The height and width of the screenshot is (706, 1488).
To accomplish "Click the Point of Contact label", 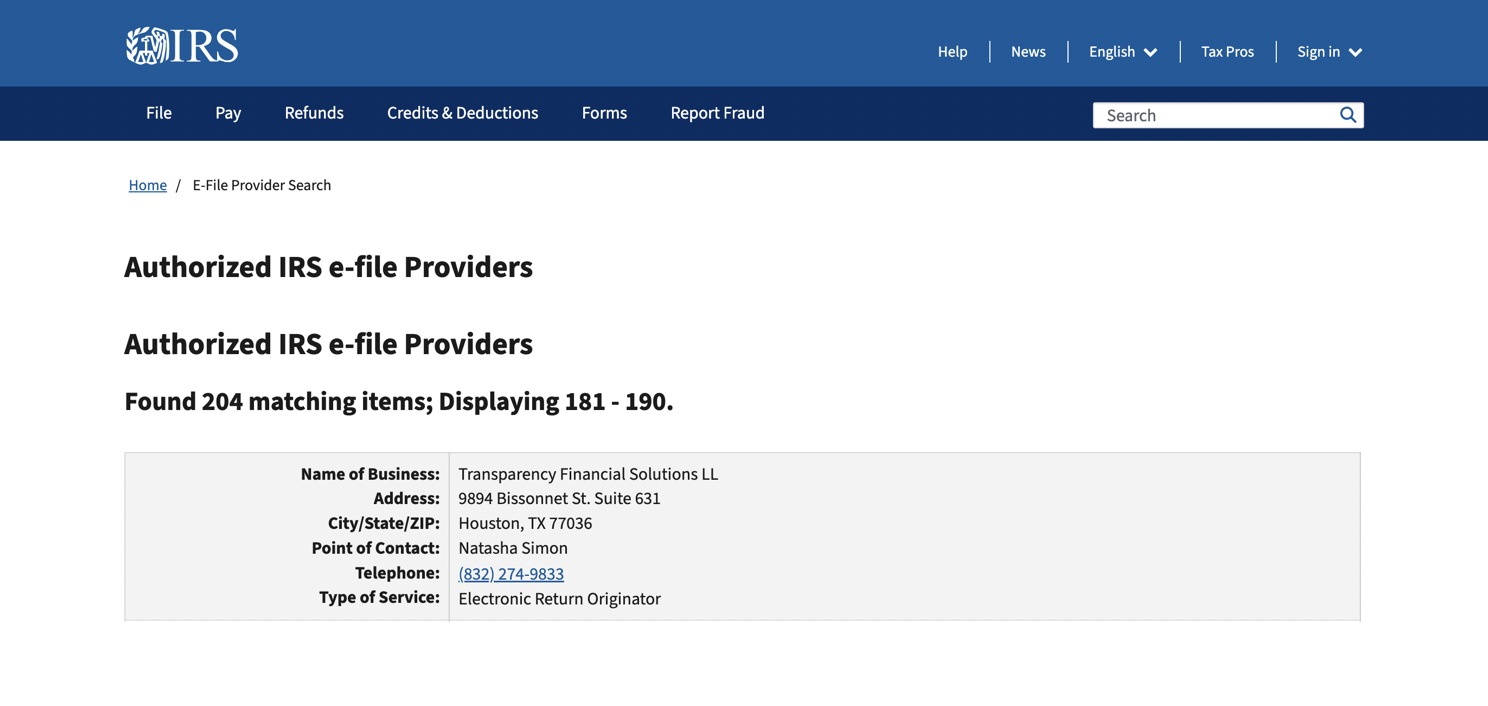I will pyautogui.click(x=375, y=548).
